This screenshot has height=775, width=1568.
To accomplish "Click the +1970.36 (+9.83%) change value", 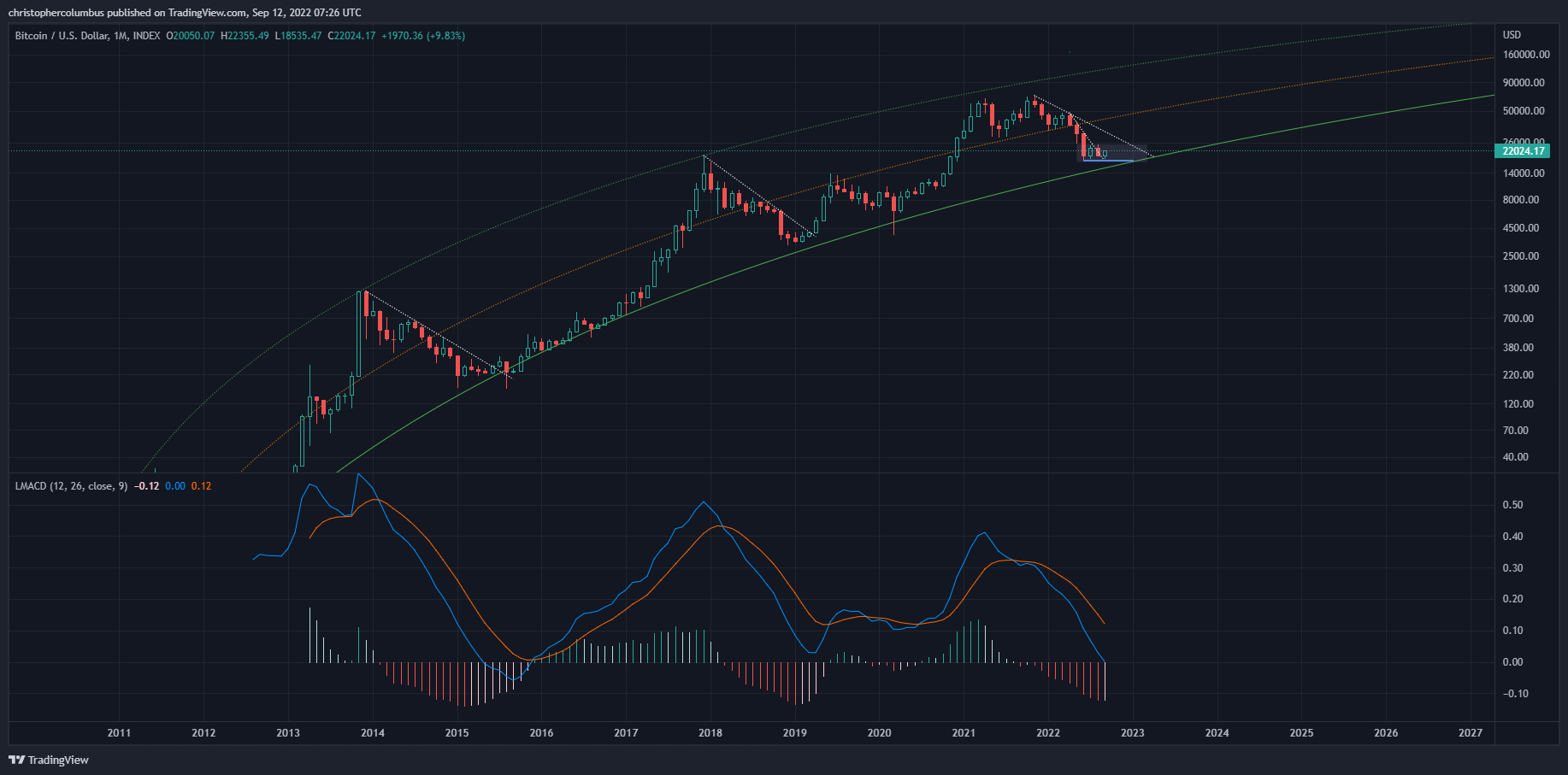I will coord(422,36).
